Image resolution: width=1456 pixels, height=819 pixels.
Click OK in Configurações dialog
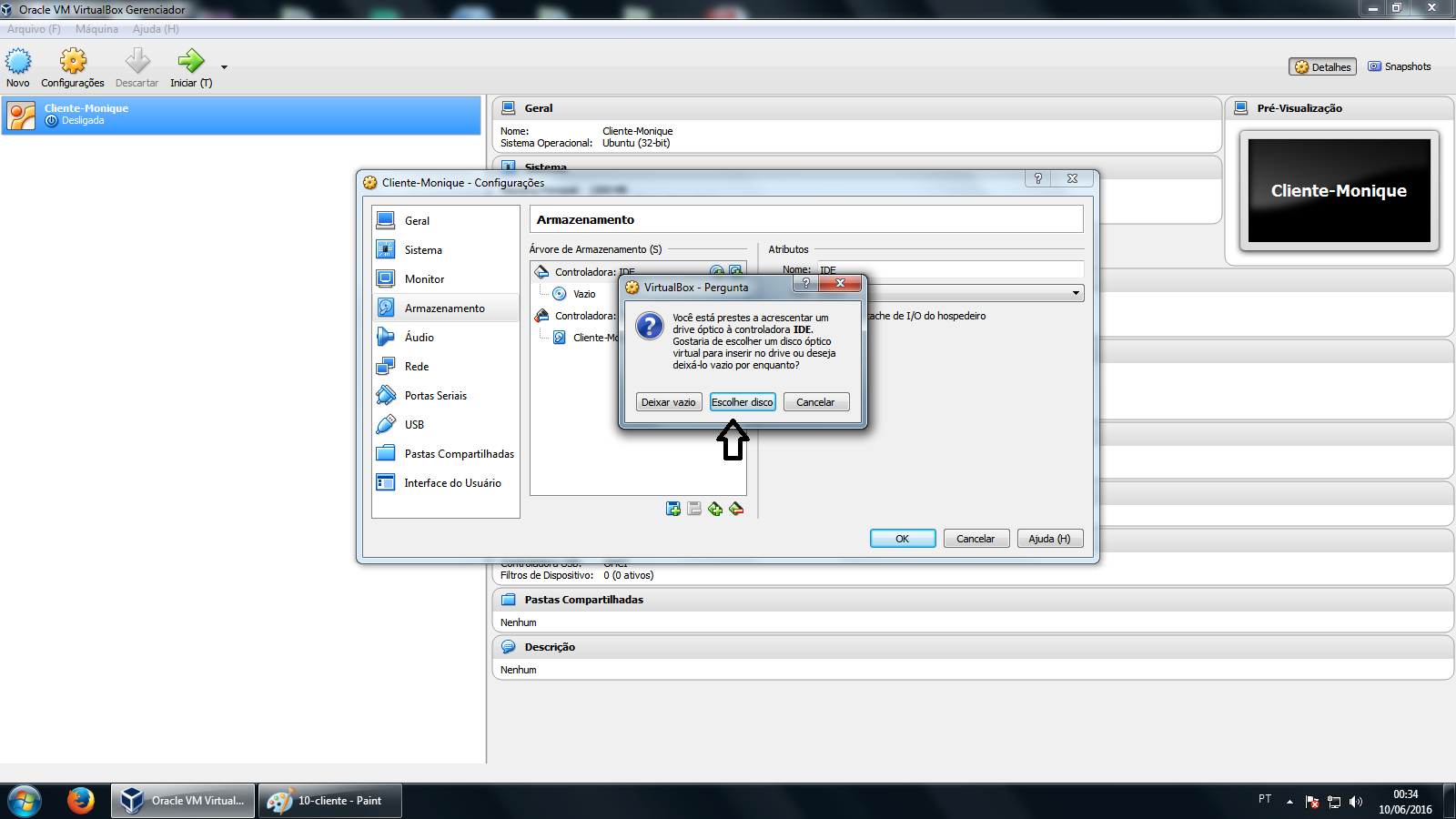coord(903,539)
